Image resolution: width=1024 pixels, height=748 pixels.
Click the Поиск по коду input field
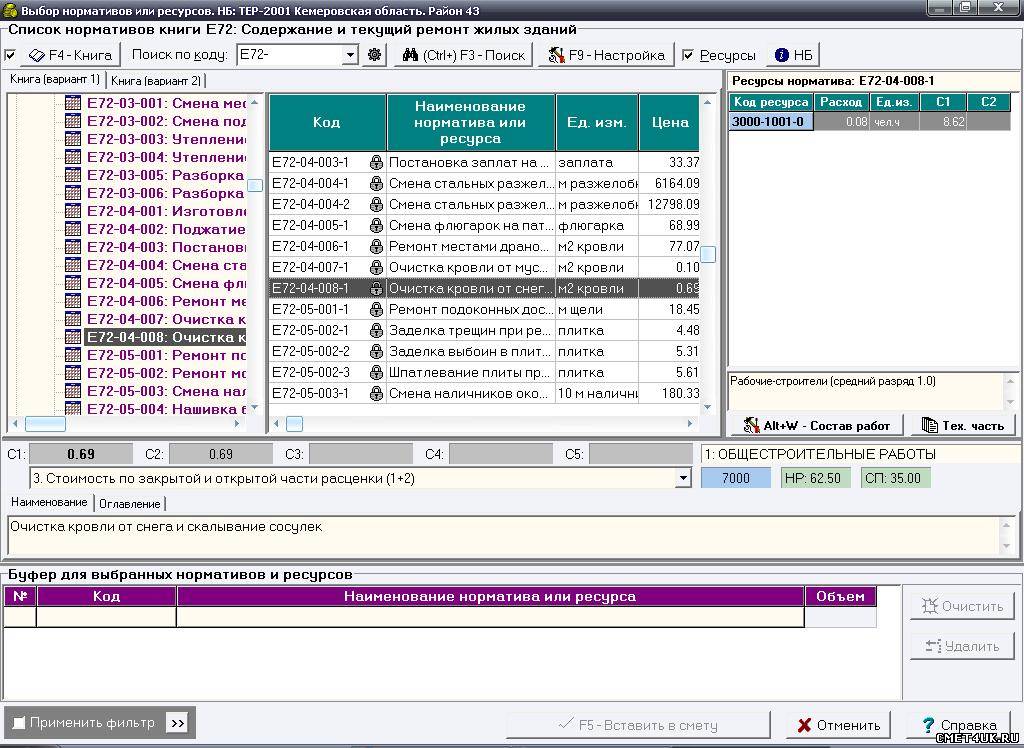click(x=290, y=55)
